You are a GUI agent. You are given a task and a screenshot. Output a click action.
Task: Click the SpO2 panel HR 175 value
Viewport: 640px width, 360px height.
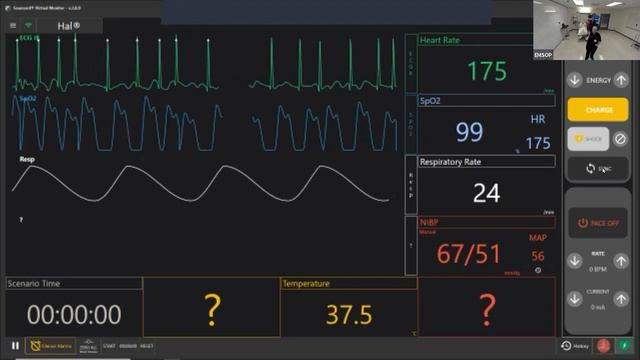coord(538,143)
